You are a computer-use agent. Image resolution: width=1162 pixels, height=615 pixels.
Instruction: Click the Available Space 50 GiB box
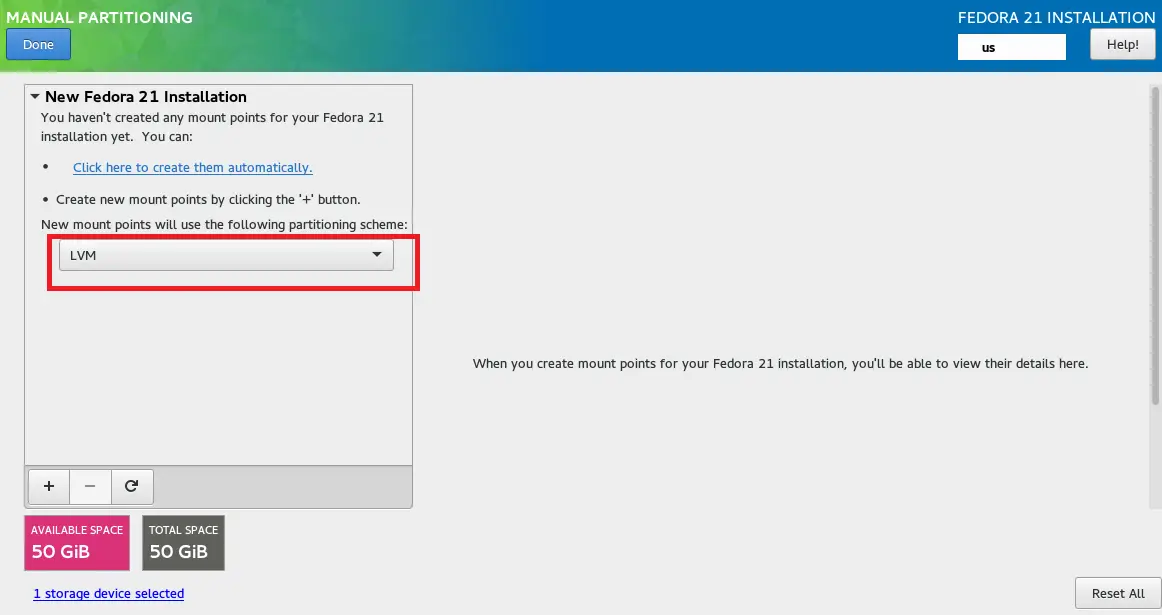[x=77, y=543]
